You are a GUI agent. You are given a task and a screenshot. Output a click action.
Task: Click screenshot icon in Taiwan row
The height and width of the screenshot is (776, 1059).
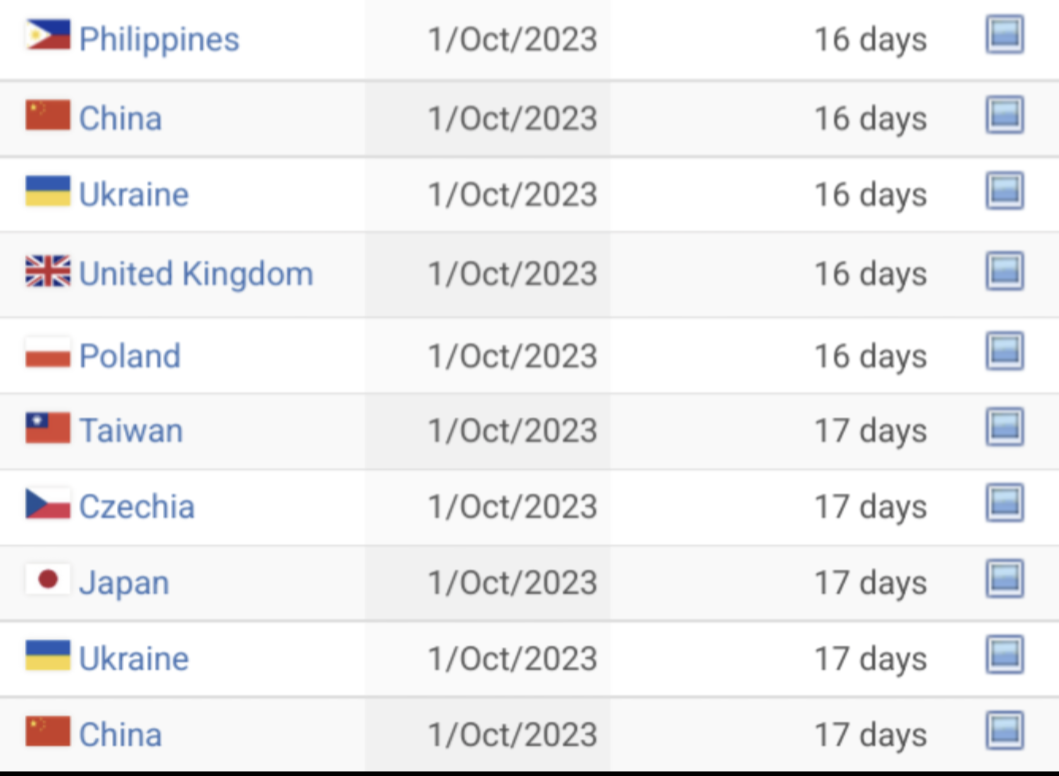(x=1004, y=427)
